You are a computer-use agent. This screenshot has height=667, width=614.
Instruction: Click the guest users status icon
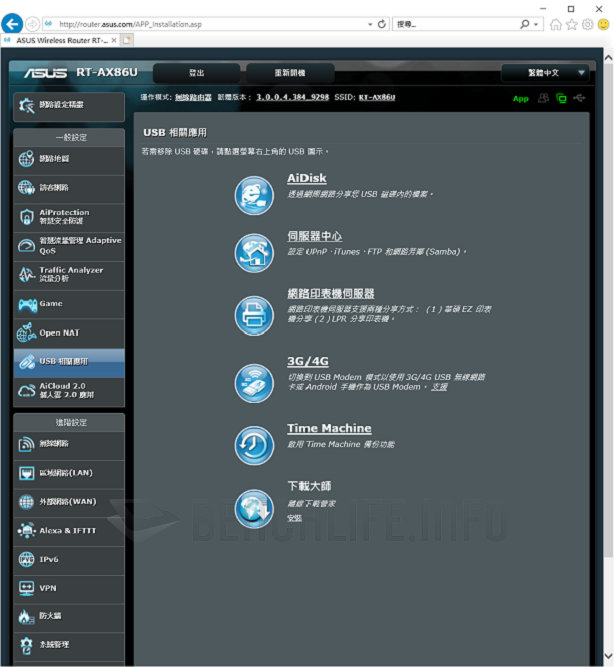click(543, 98)
